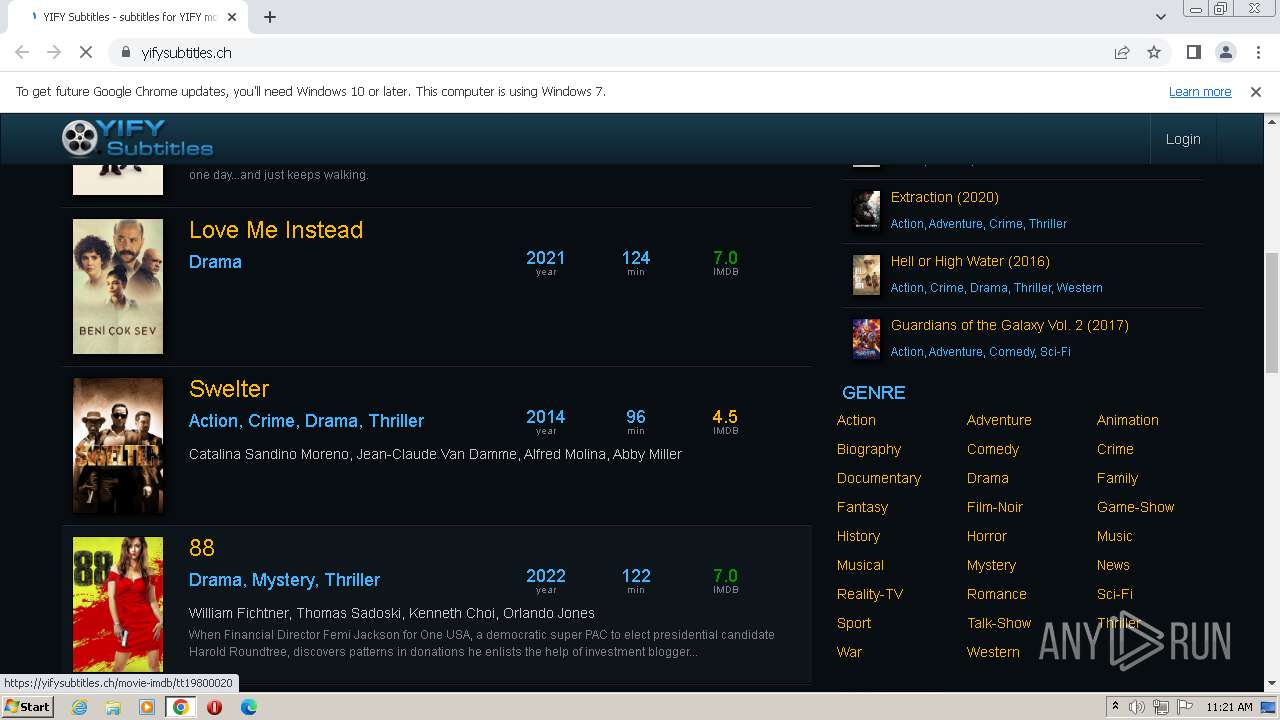The height and width of the screenshot is (720, 1280).
Task: Click the YIFY Subtitles browser tab
Action: click(x=130, y=17)
